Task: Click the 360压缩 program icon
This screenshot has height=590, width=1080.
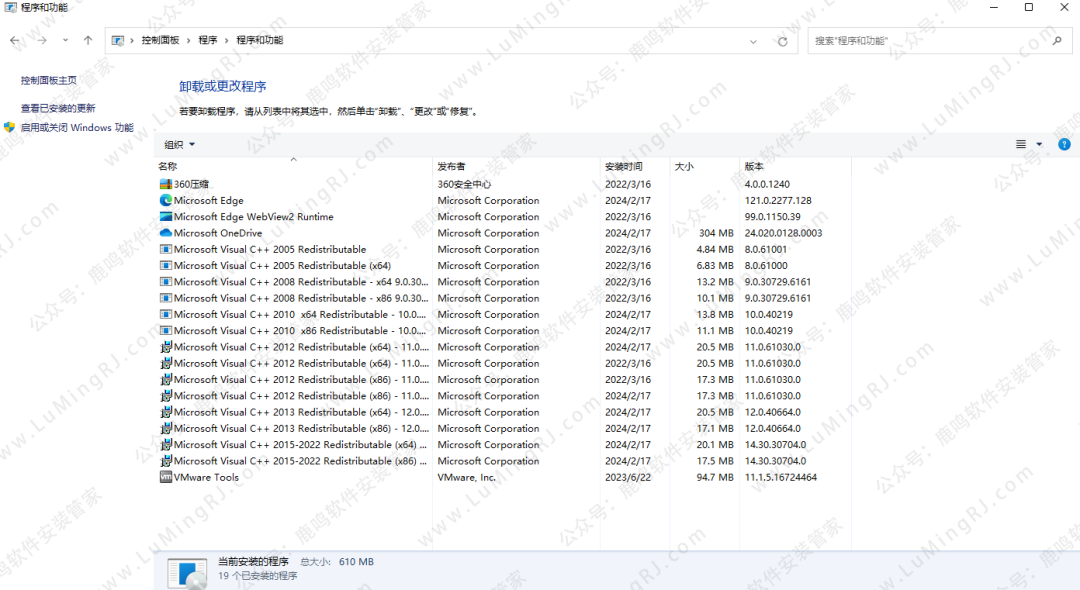Action: coord(166,184)
